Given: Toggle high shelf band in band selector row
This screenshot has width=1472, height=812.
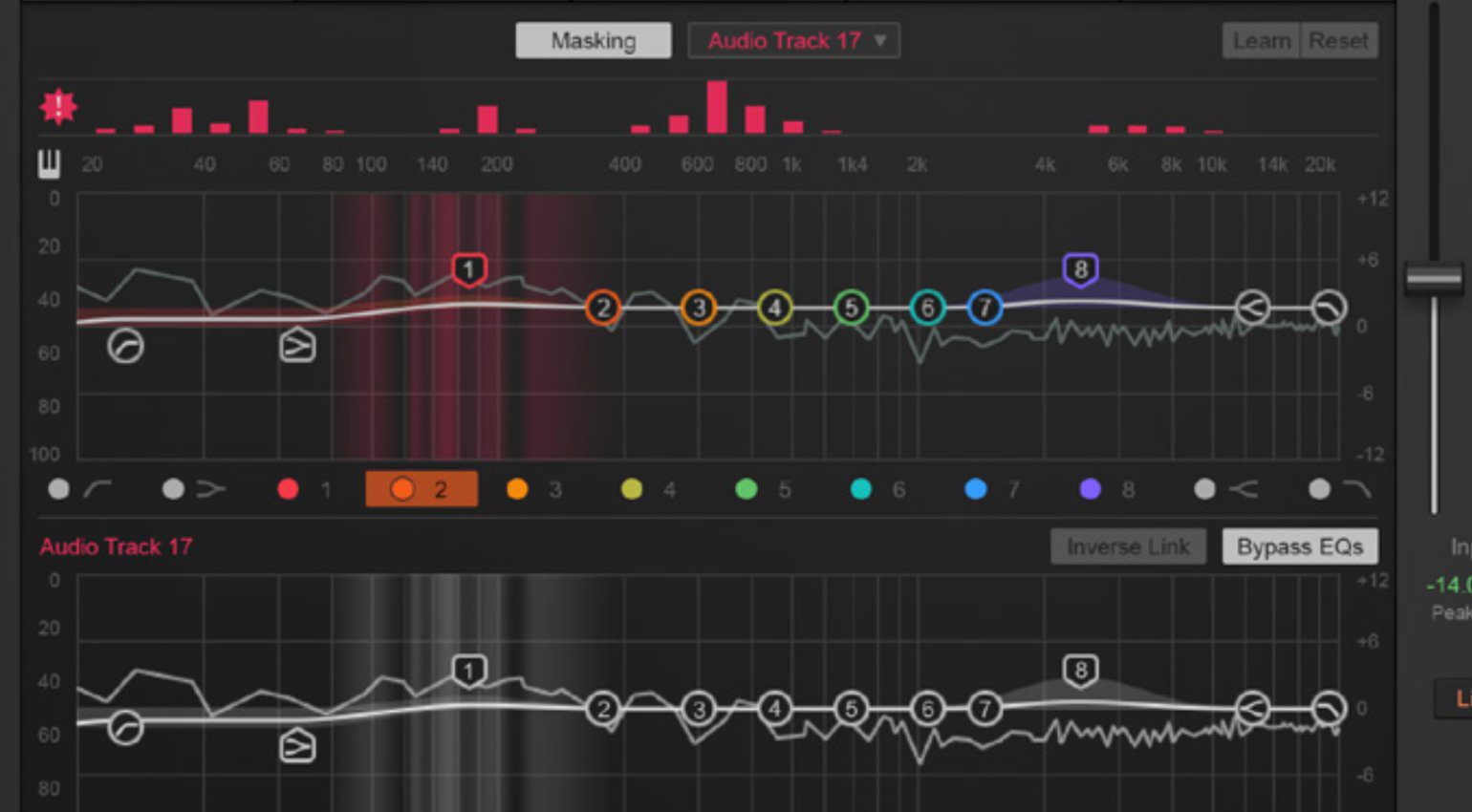Looking at the screenshot, I should coord(1226,489).
